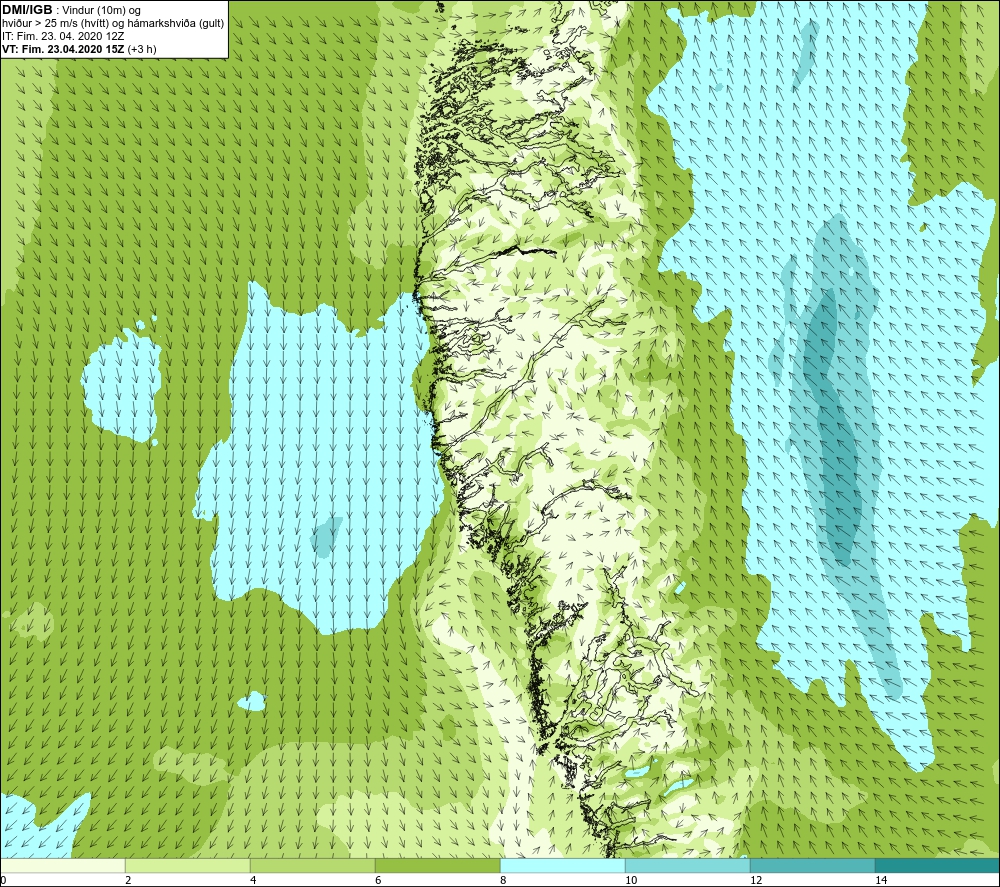Click the 6–8 m/s darker green legend swatch
Image resolution: width=1000 pixels, height=887 pixels.
438,865
